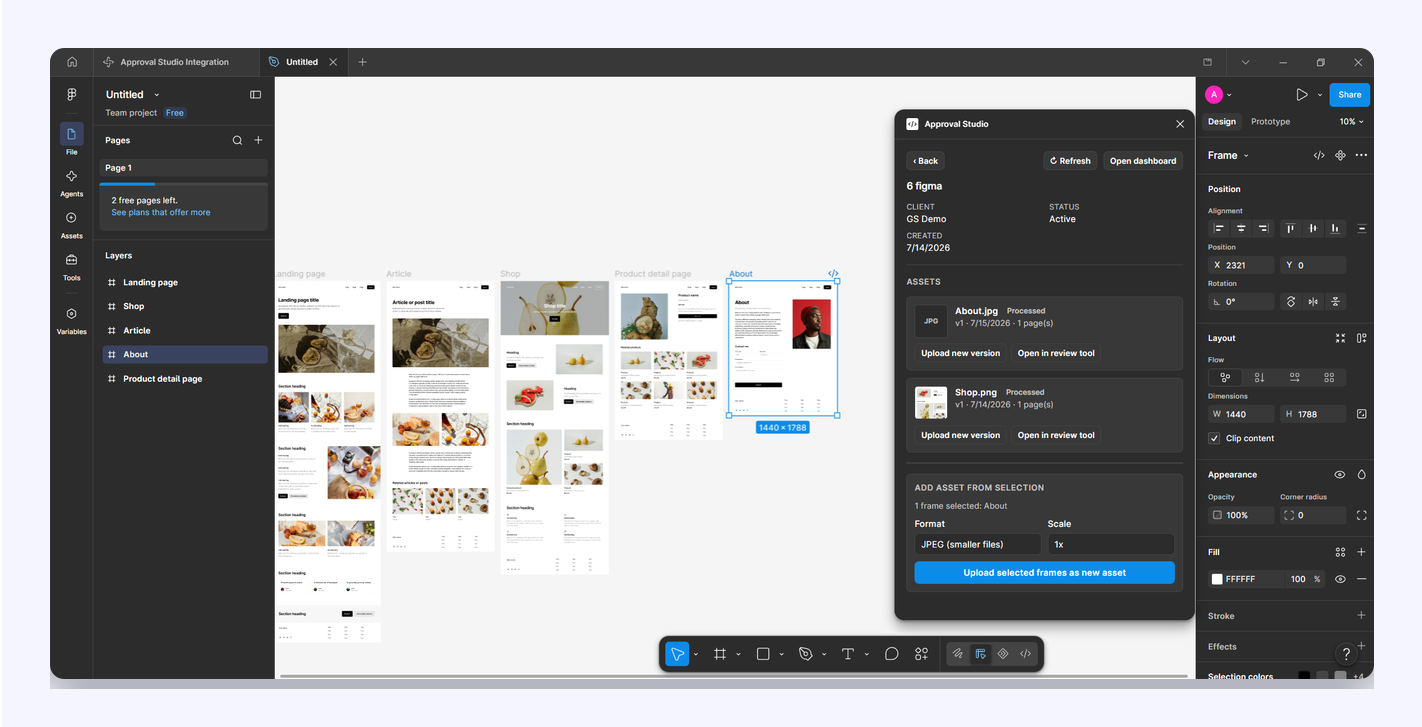Flip horizontal in Rotation row
This screenshot has height=727, width=1422.
point(1313,301)
